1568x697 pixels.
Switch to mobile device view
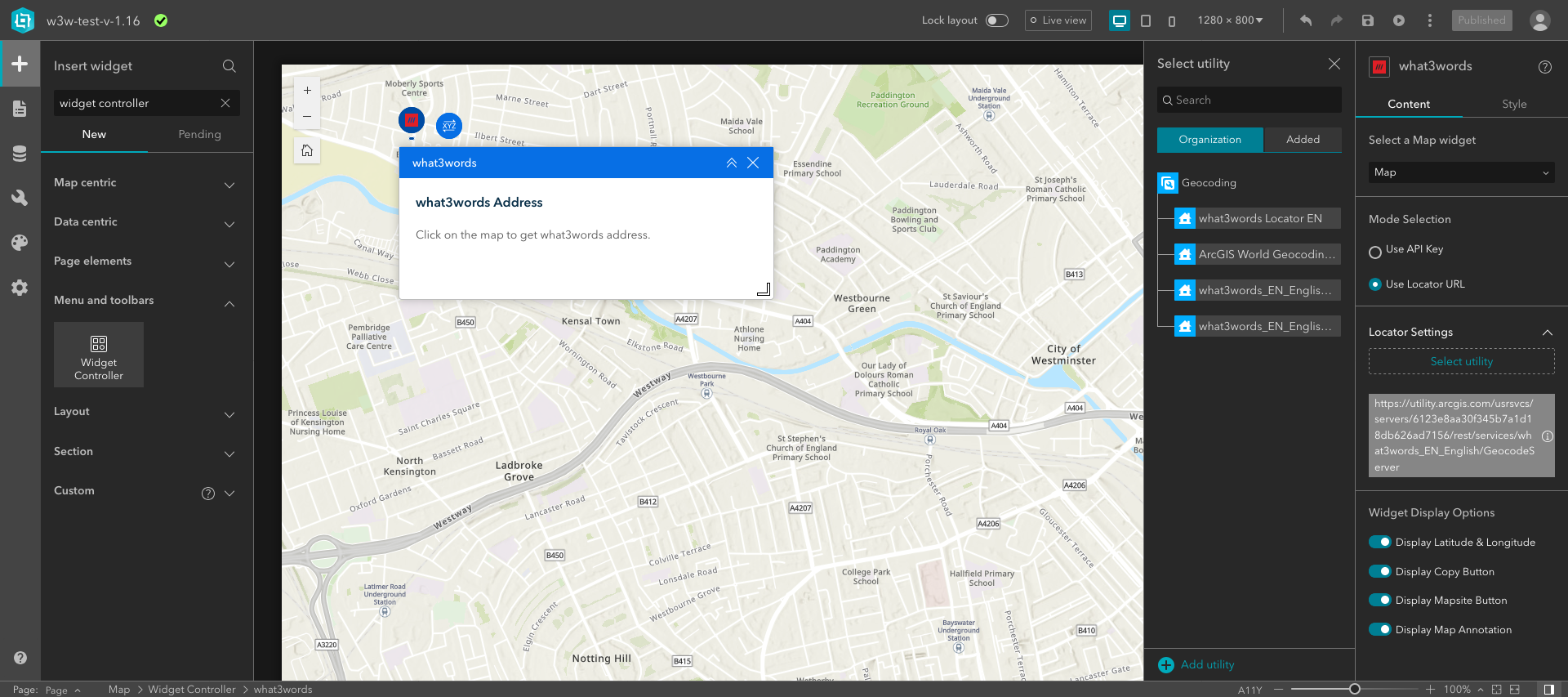click(1172, 21)
